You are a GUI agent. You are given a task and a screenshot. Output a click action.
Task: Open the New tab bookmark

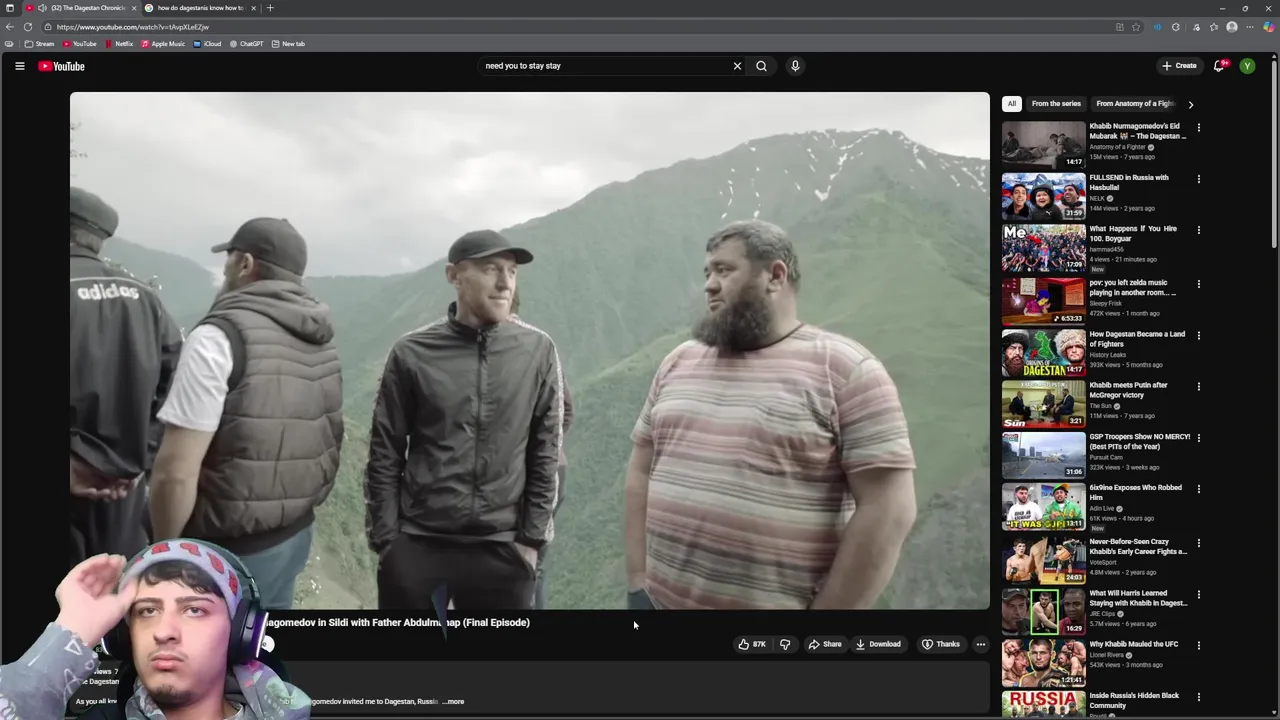pos(289,44)
